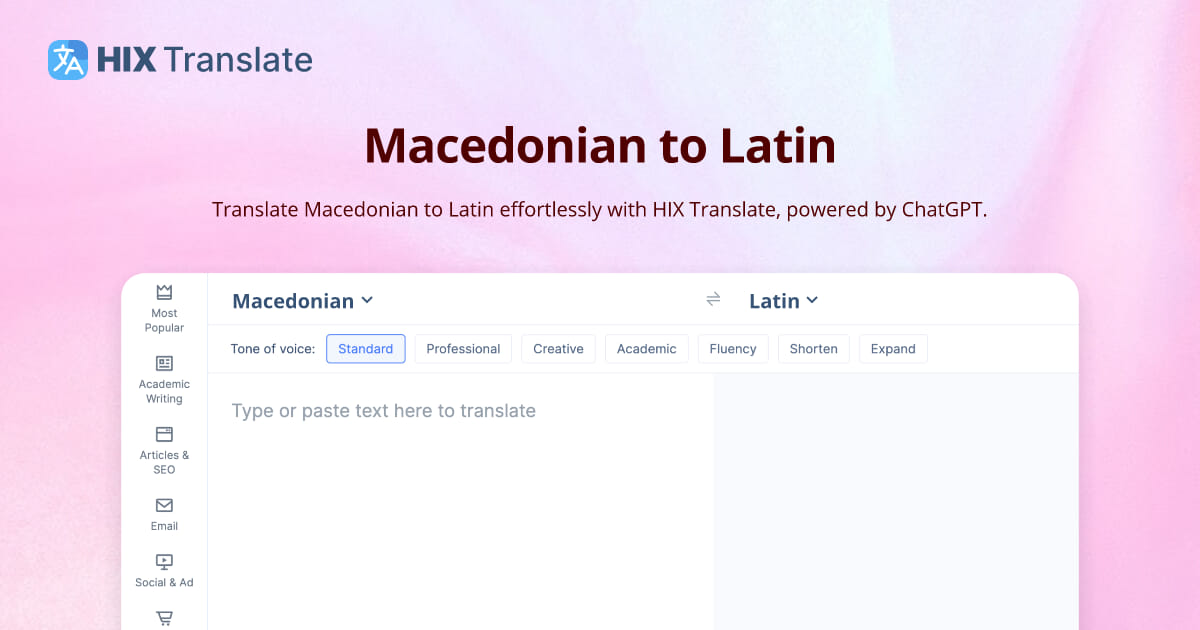Swap languages with the arrows icon
The image size is (1200, 630).
point(713,299)
